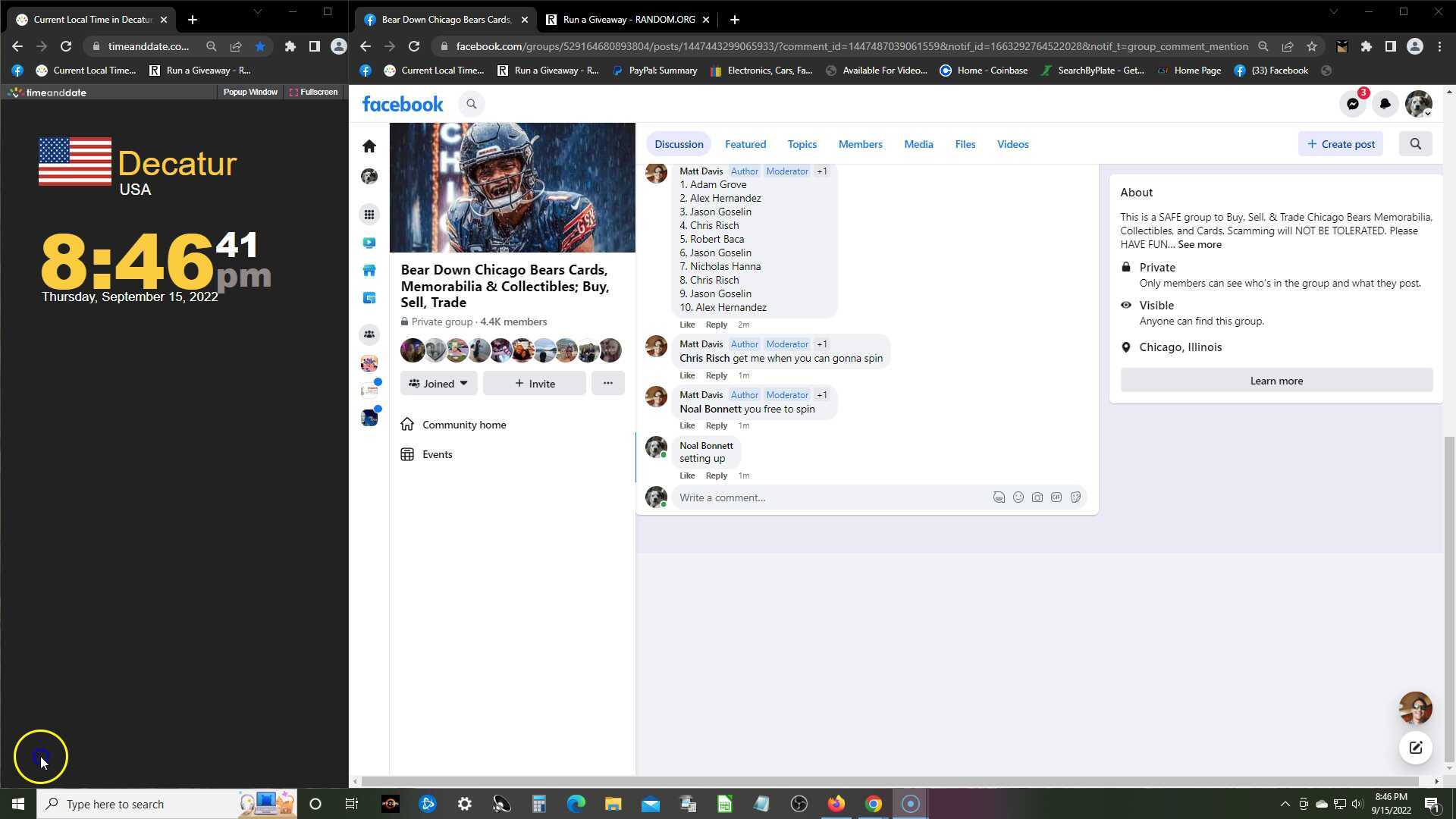Click the GIF icon in comment box

point(1056,497)
